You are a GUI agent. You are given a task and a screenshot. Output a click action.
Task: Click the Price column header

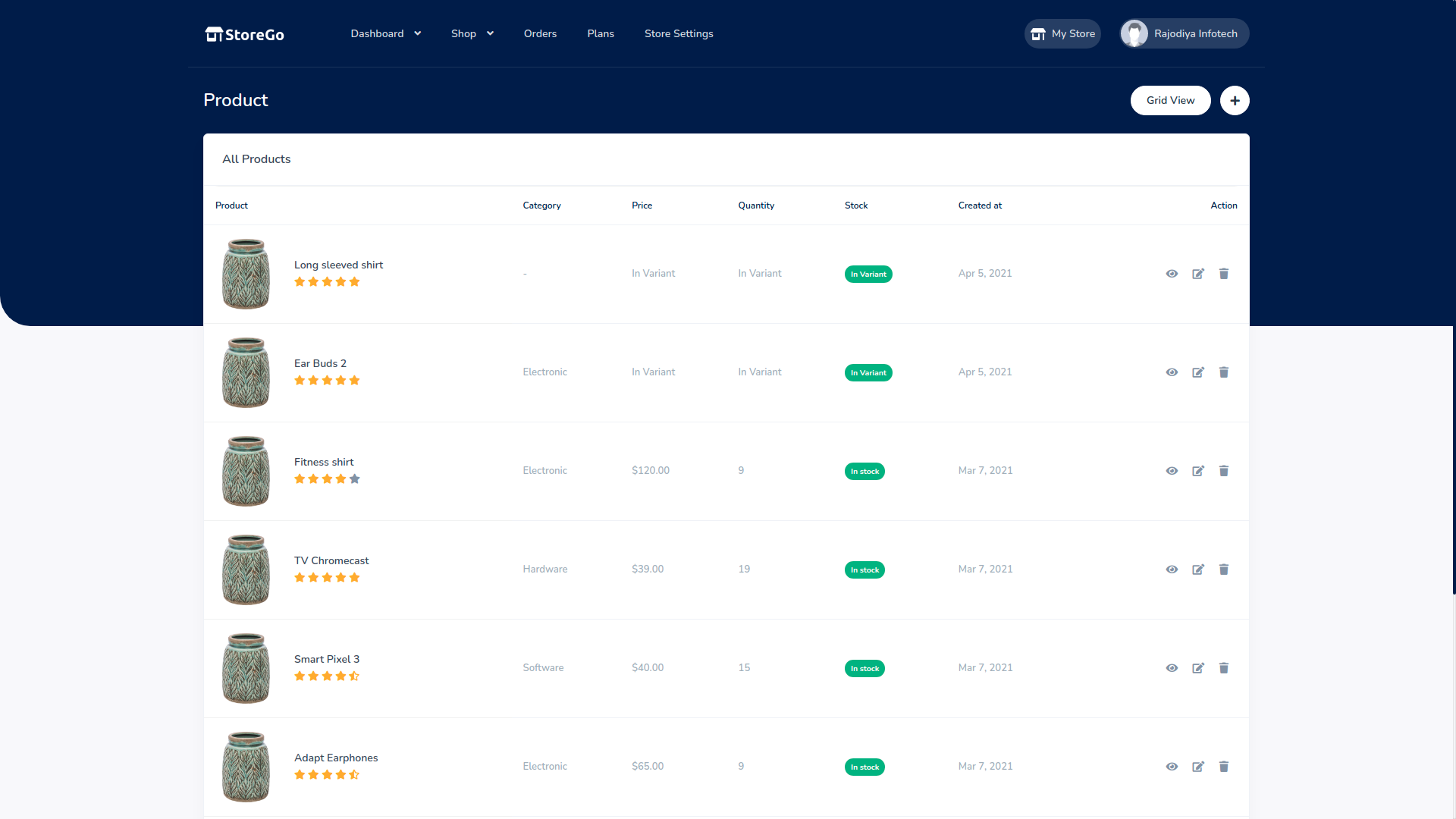tap(642, 206)
